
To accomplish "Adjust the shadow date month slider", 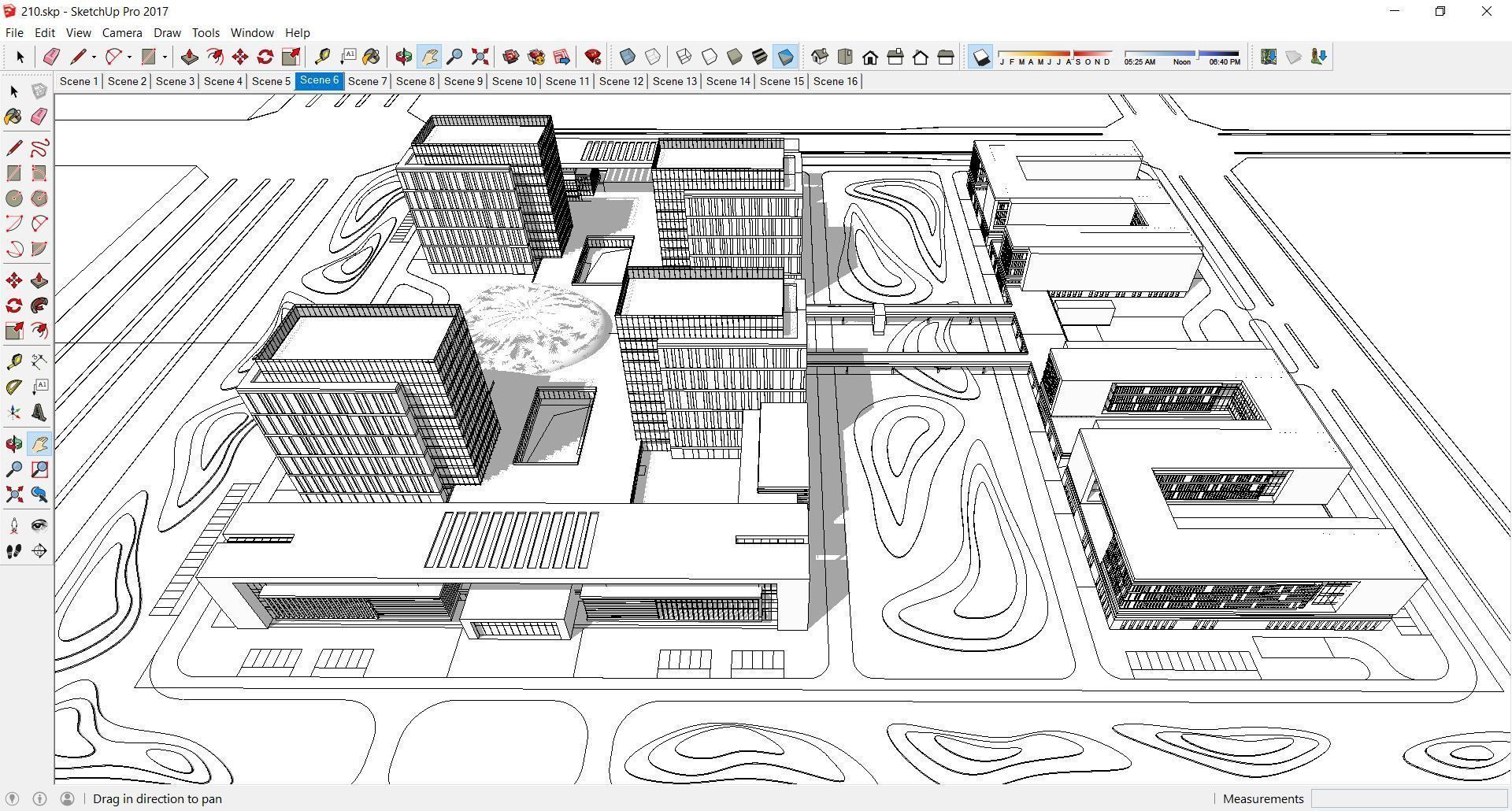I will 1055,57.
